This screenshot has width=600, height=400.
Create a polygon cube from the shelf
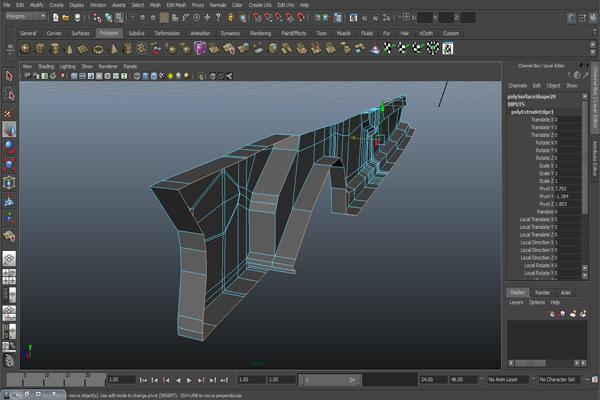click(40, 49)
